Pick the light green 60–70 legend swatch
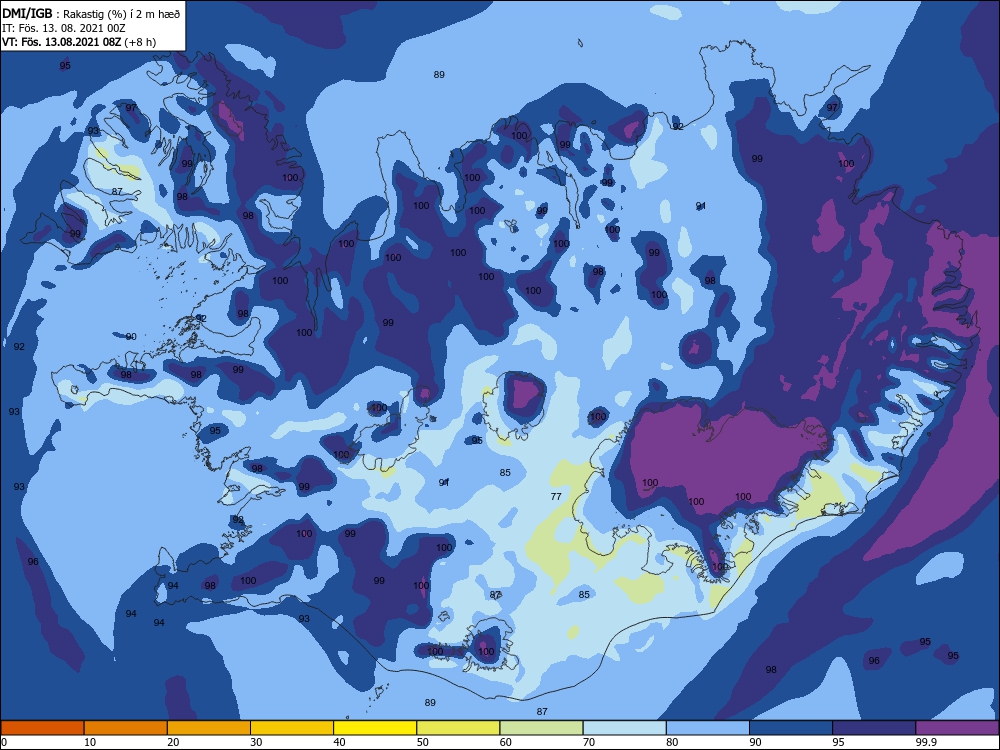Screen dimensions: 1000x750 (x=541, y=728)
